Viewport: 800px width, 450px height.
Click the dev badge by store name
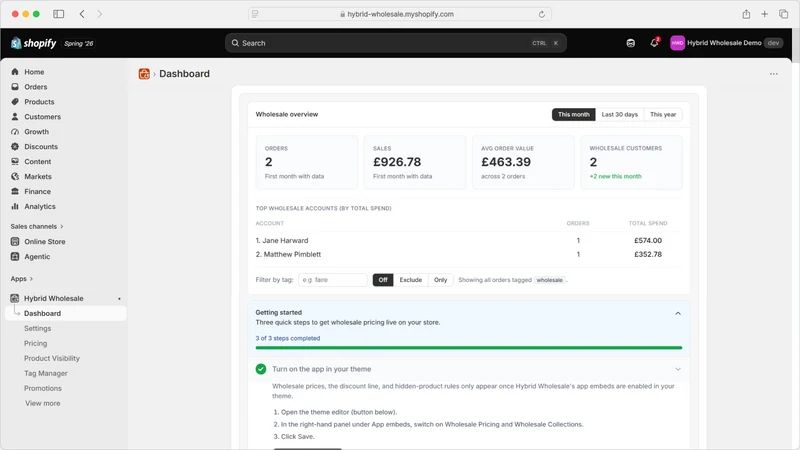(x=773, y=43)
